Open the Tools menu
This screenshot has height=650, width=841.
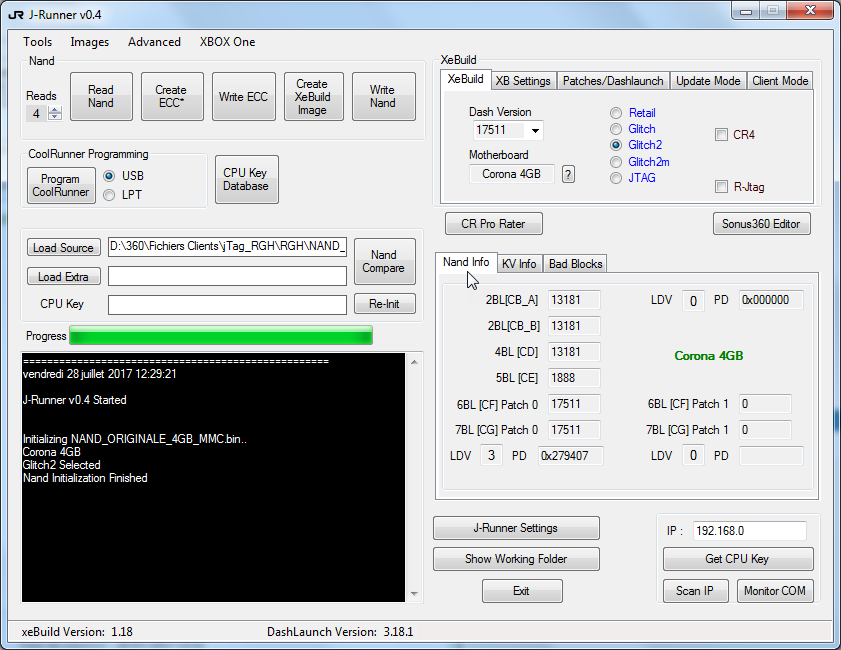38,42
